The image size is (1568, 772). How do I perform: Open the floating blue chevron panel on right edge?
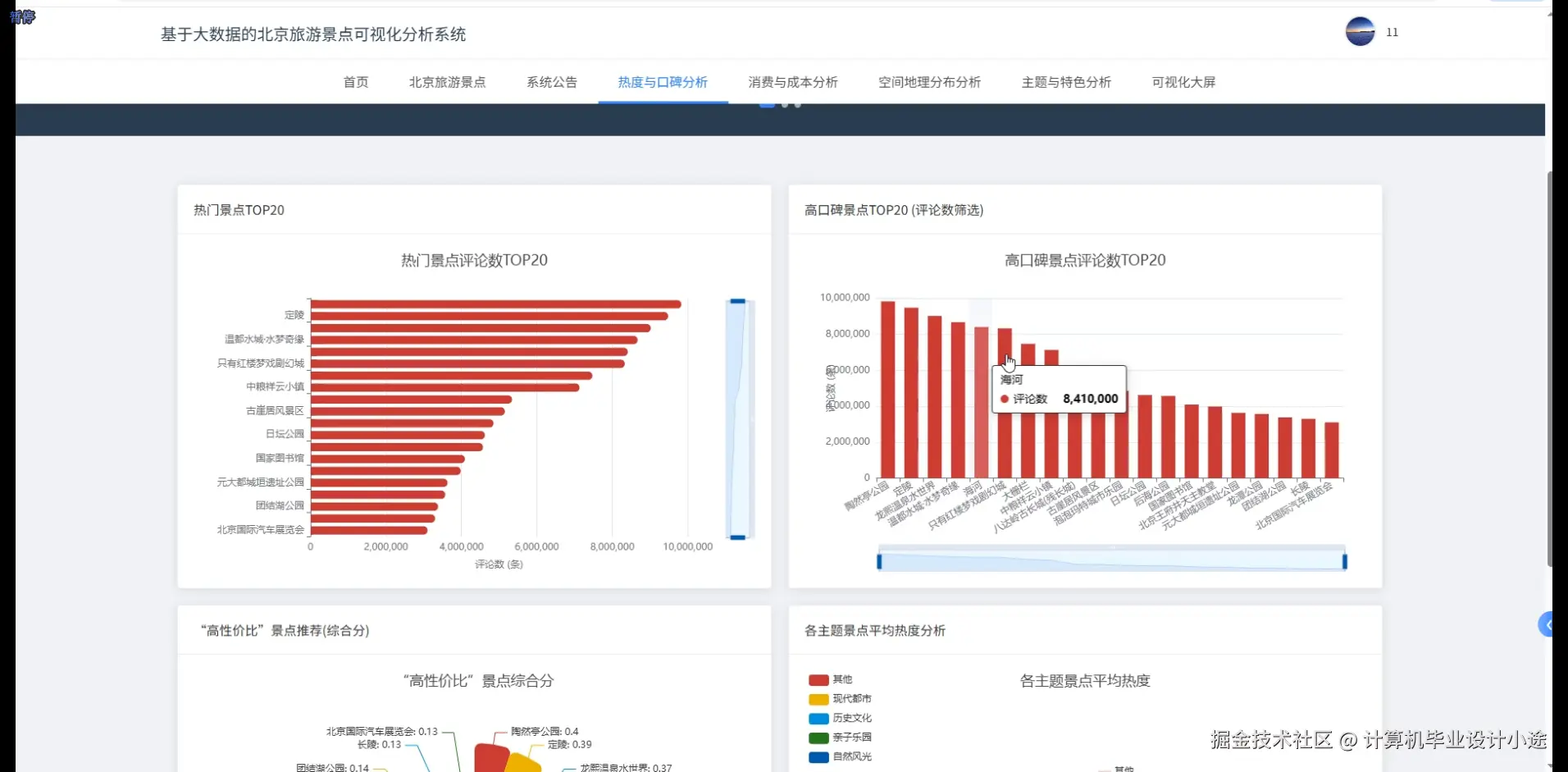click(x=1547, y=624)
